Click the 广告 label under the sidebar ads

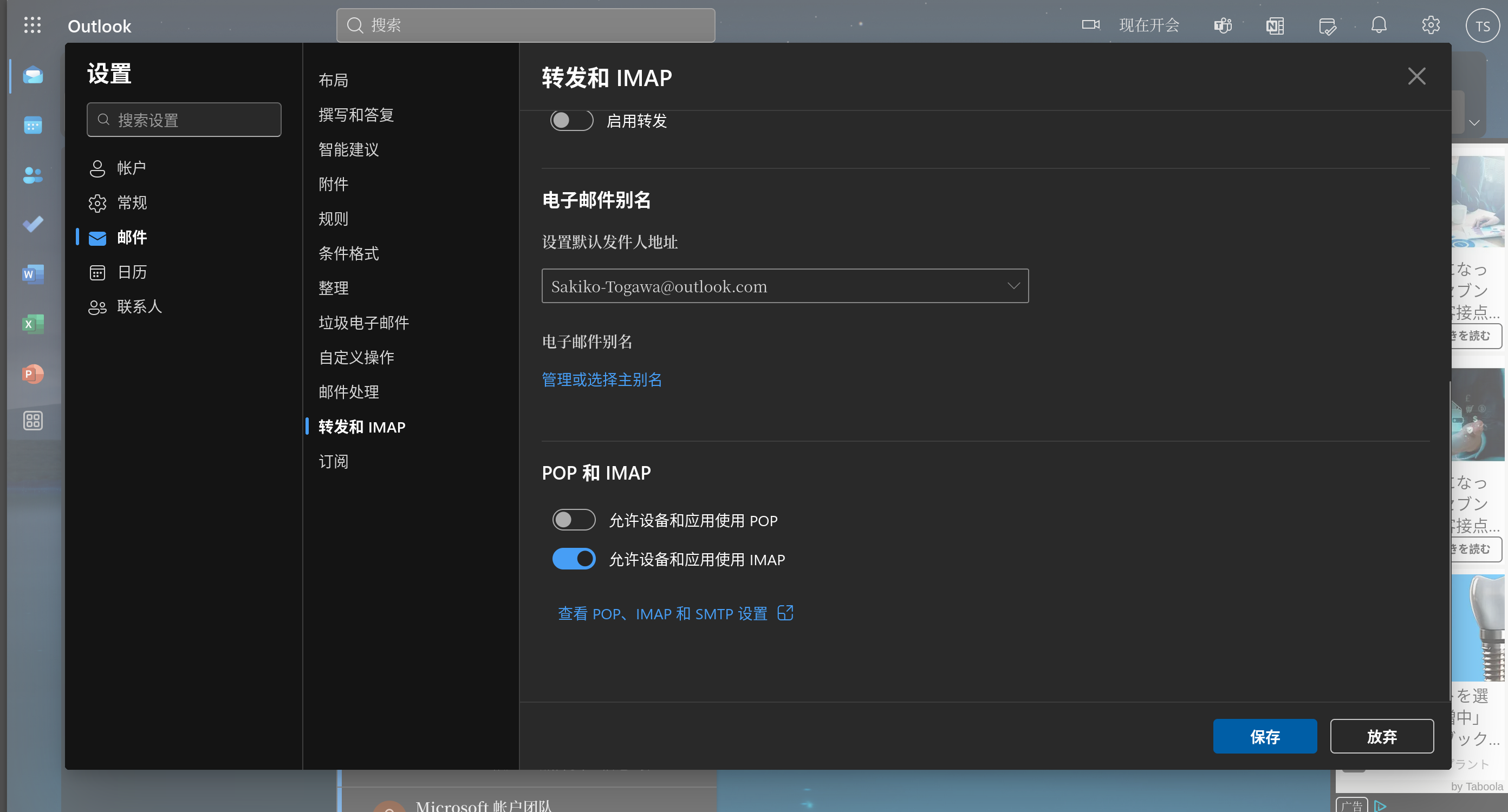coord(1351,806)
